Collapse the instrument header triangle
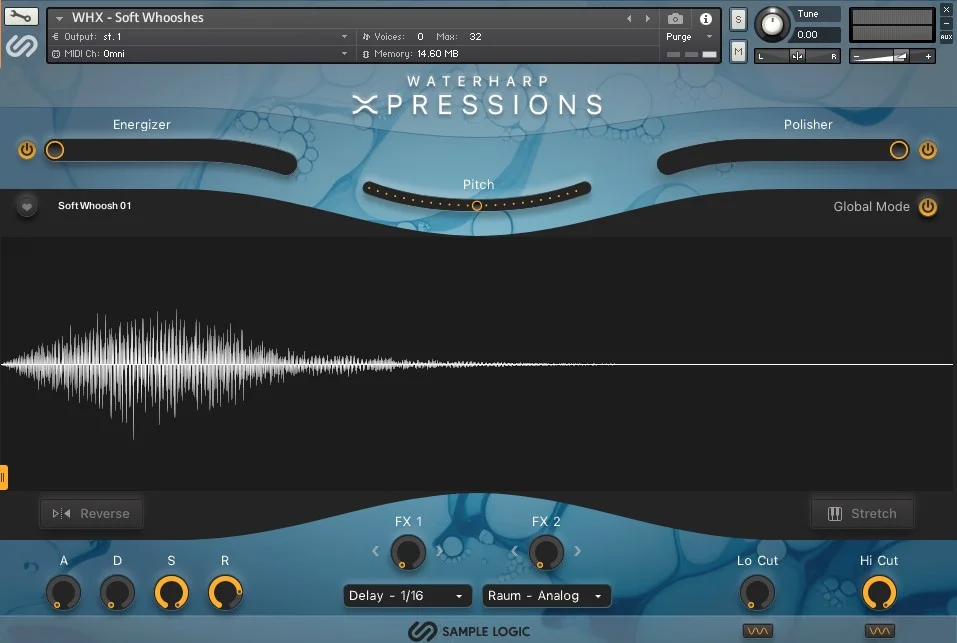 pyautogui.click(x=59, y=19)
